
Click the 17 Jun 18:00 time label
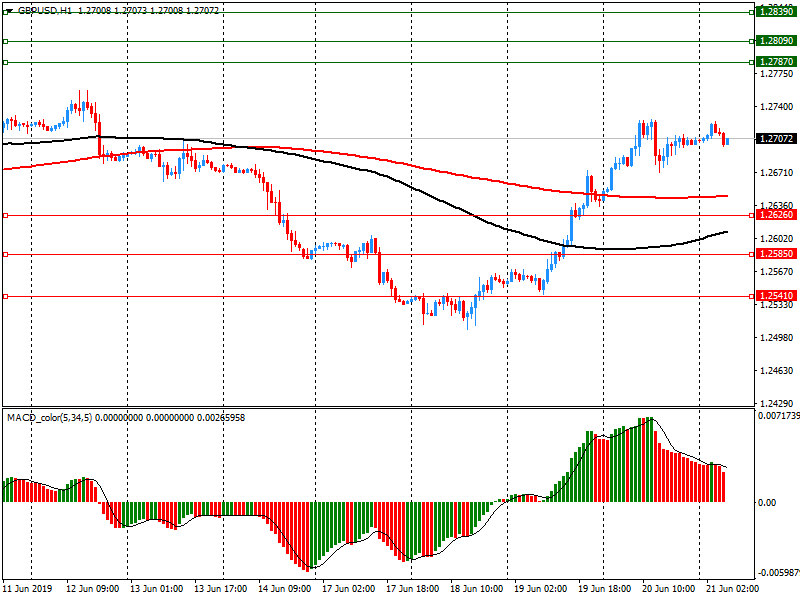coord(412,589)
